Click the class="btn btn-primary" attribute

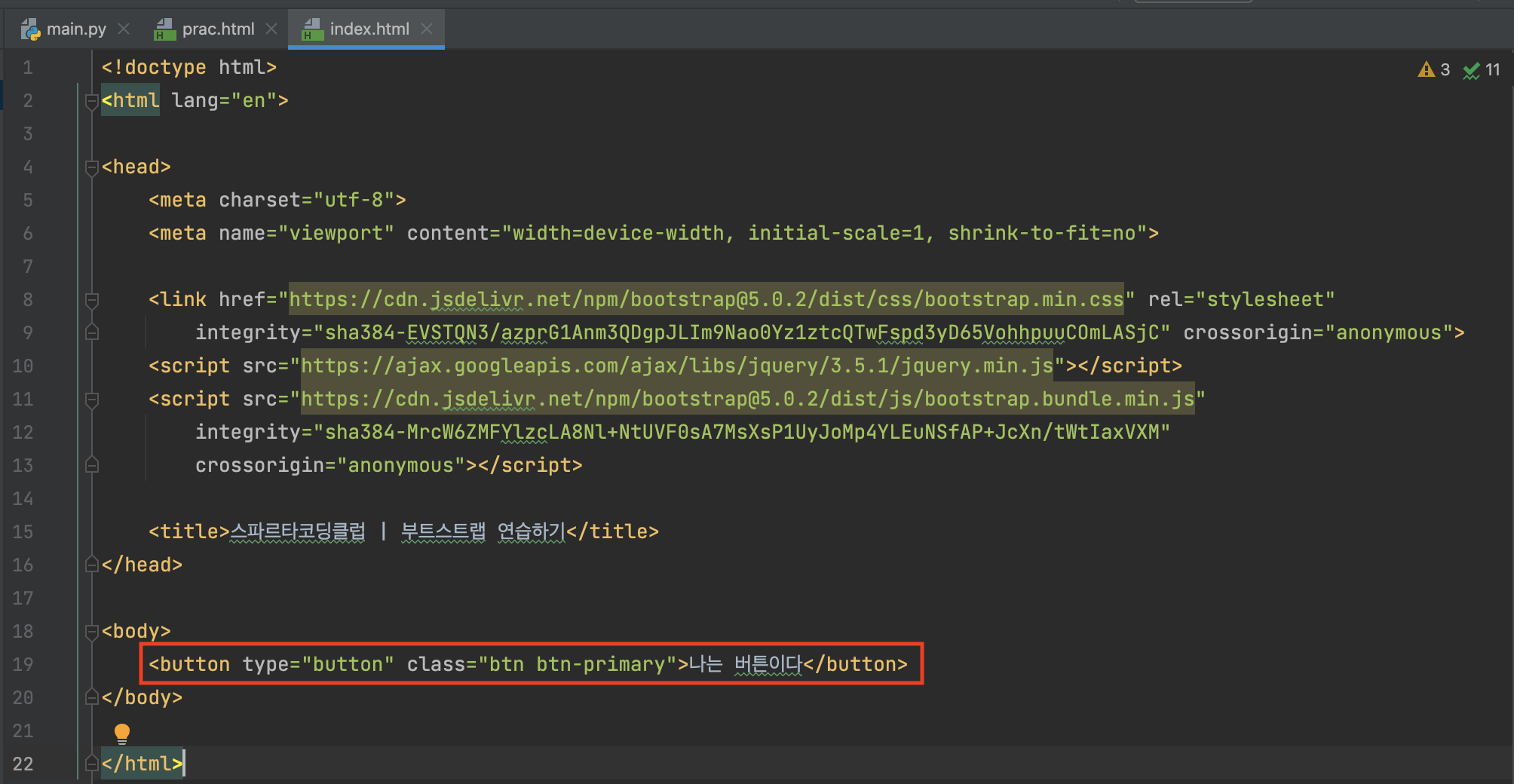coord(542,664)
